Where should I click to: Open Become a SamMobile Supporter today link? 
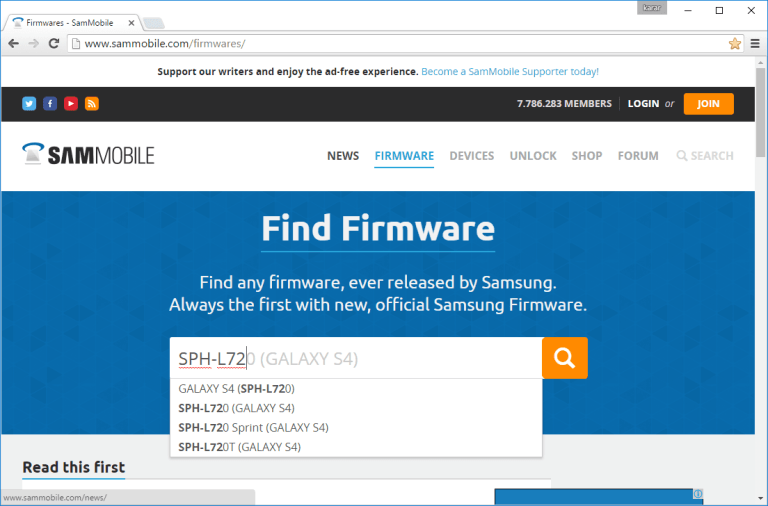510,72
